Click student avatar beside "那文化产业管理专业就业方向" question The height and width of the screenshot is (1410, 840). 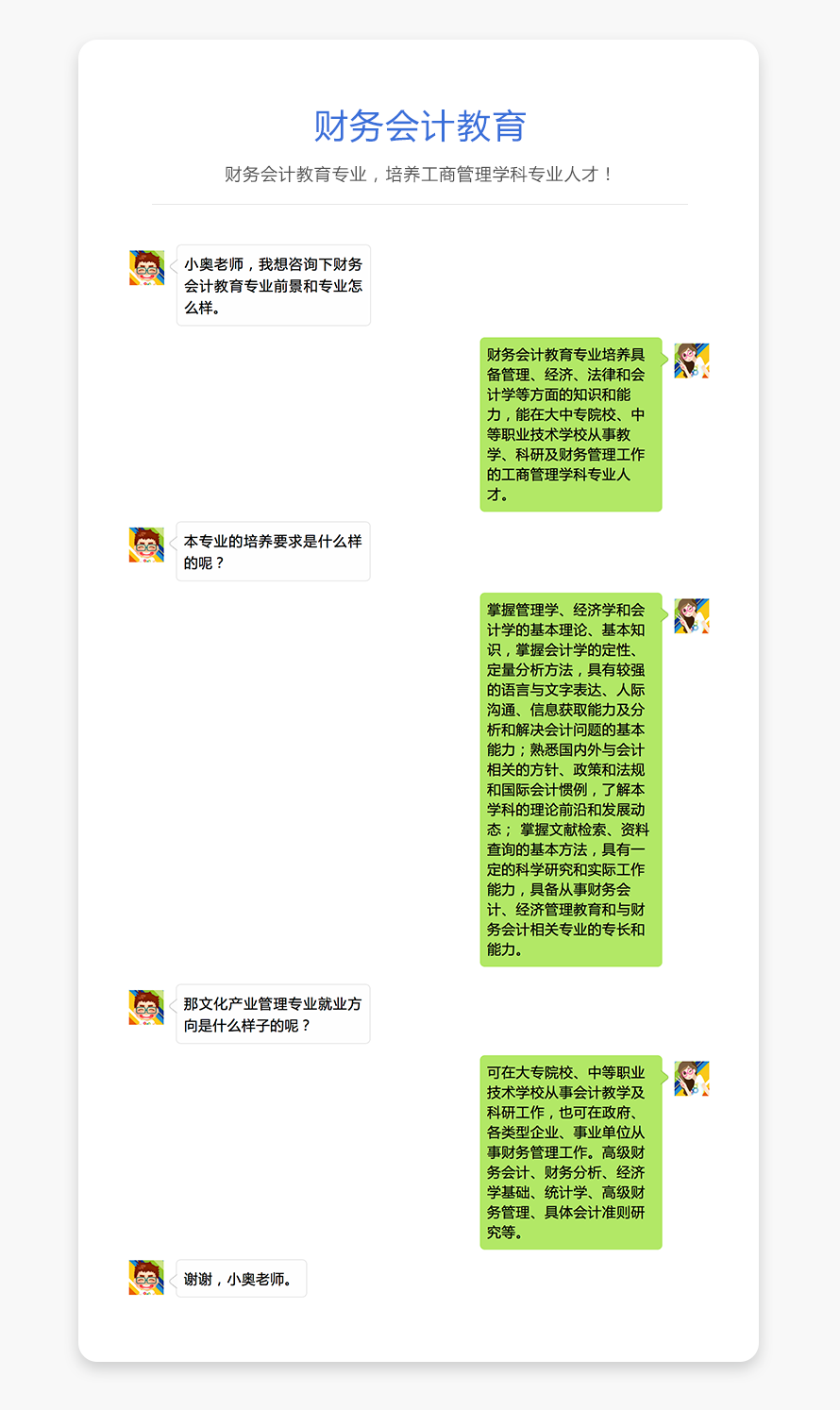click(x=146, y=1008)
